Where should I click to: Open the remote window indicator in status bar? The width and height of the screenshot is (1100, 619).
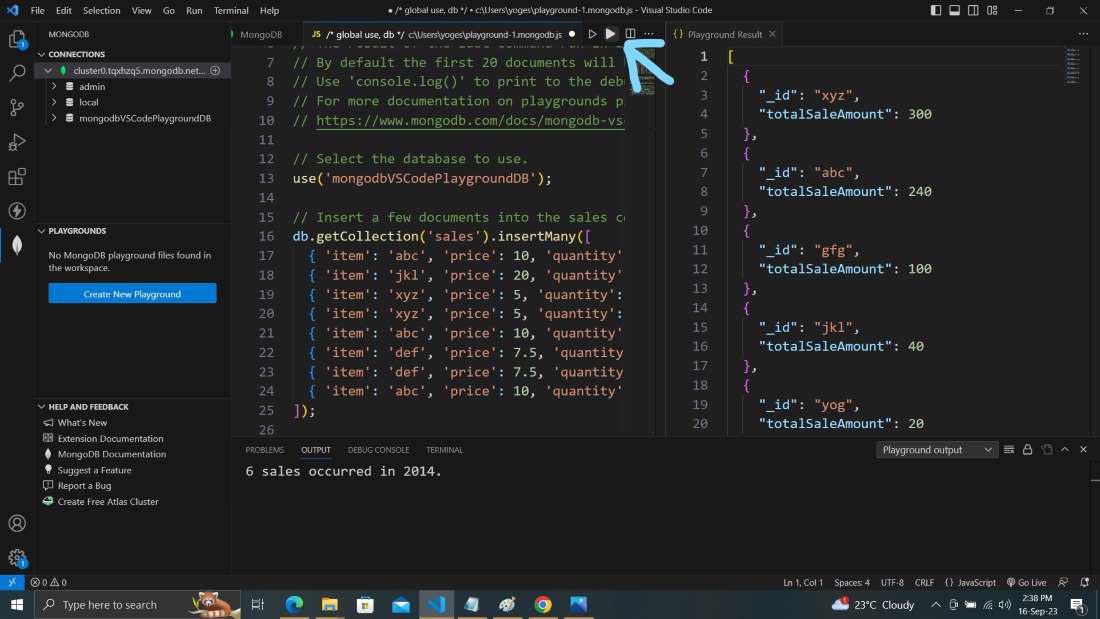(12, 582)
